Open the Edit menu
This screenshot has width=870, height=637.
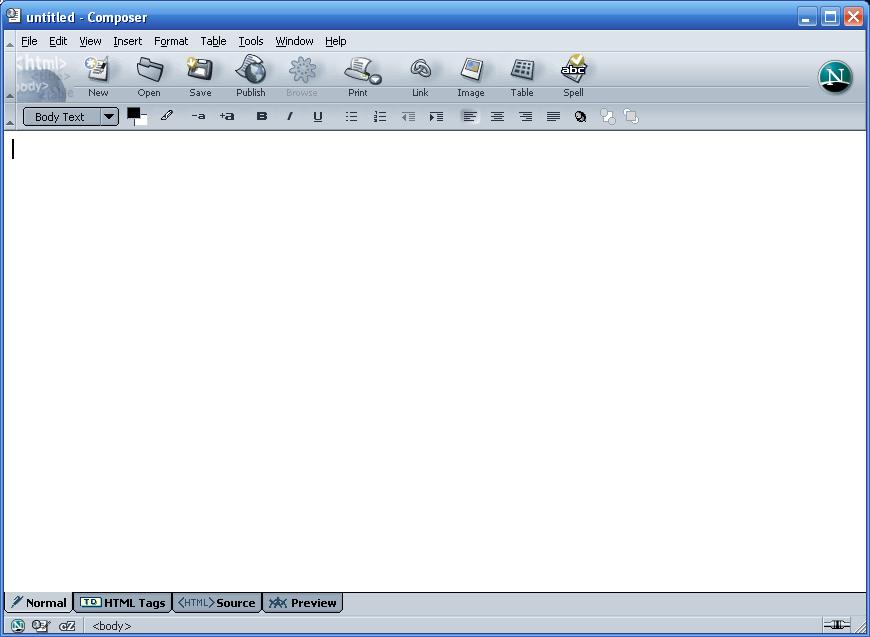[58, 41]
